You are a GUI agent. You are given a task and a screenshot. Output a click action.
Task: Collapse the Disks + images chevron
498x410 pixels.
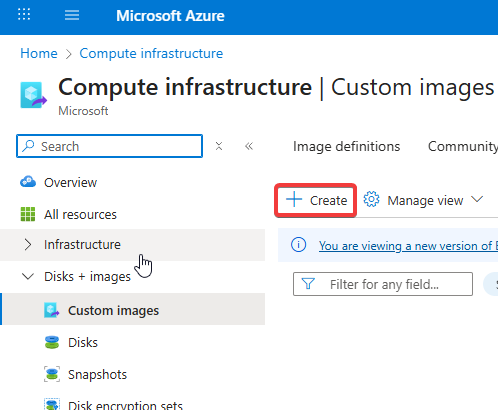28,276
